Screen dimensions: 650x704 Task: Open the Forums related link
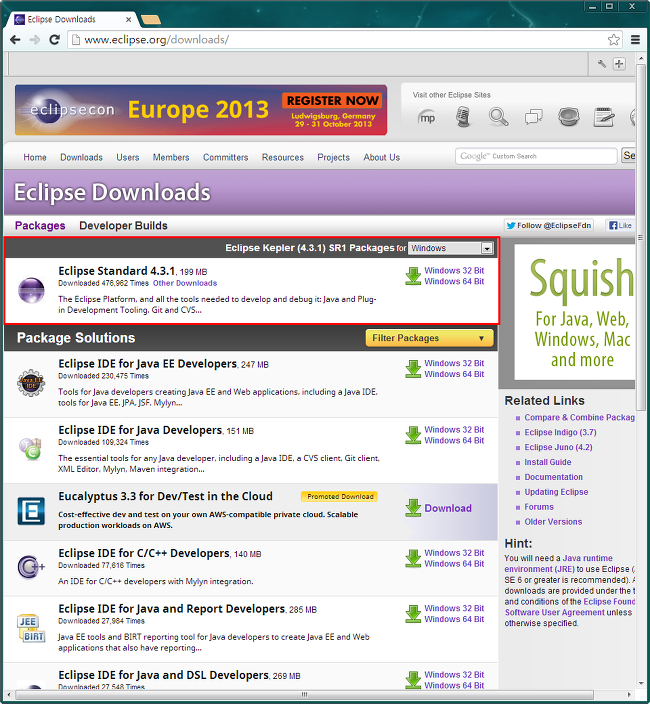[539, 507]
